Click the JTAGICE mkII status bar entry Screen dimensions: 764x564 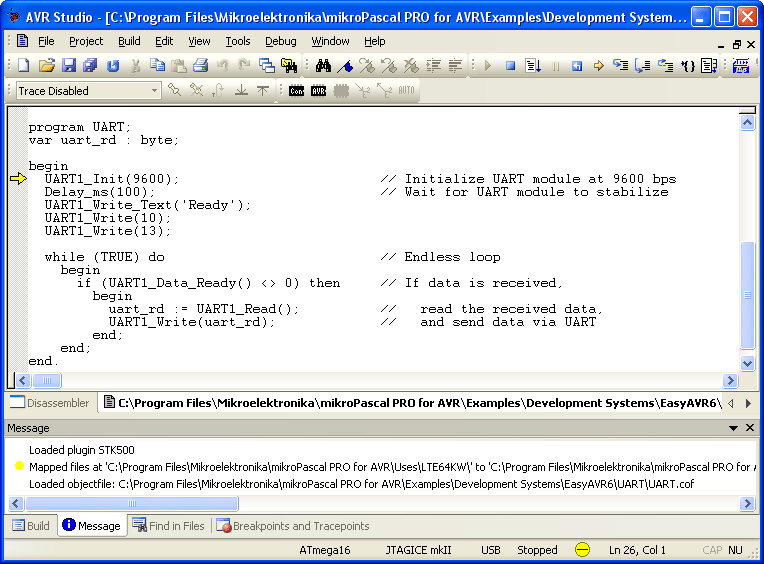pos(418,550)
